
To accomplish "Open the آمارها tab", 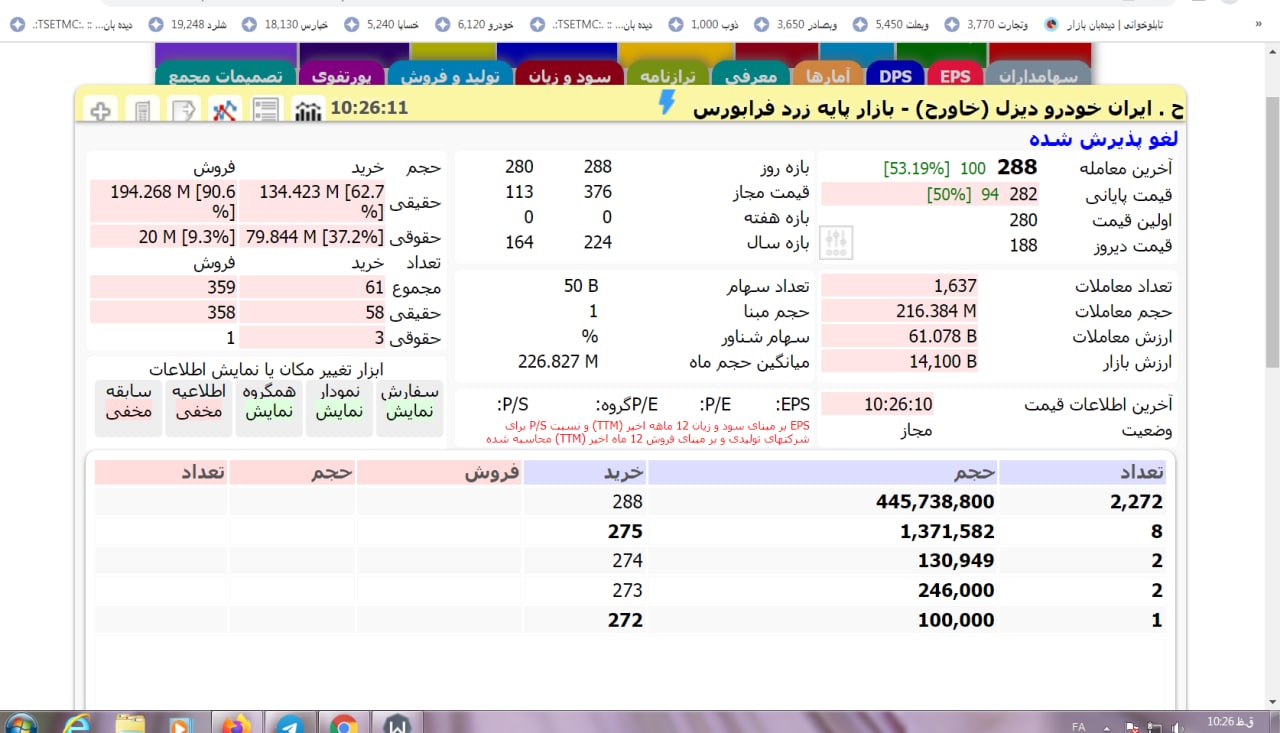I will [x=828, y=76].
